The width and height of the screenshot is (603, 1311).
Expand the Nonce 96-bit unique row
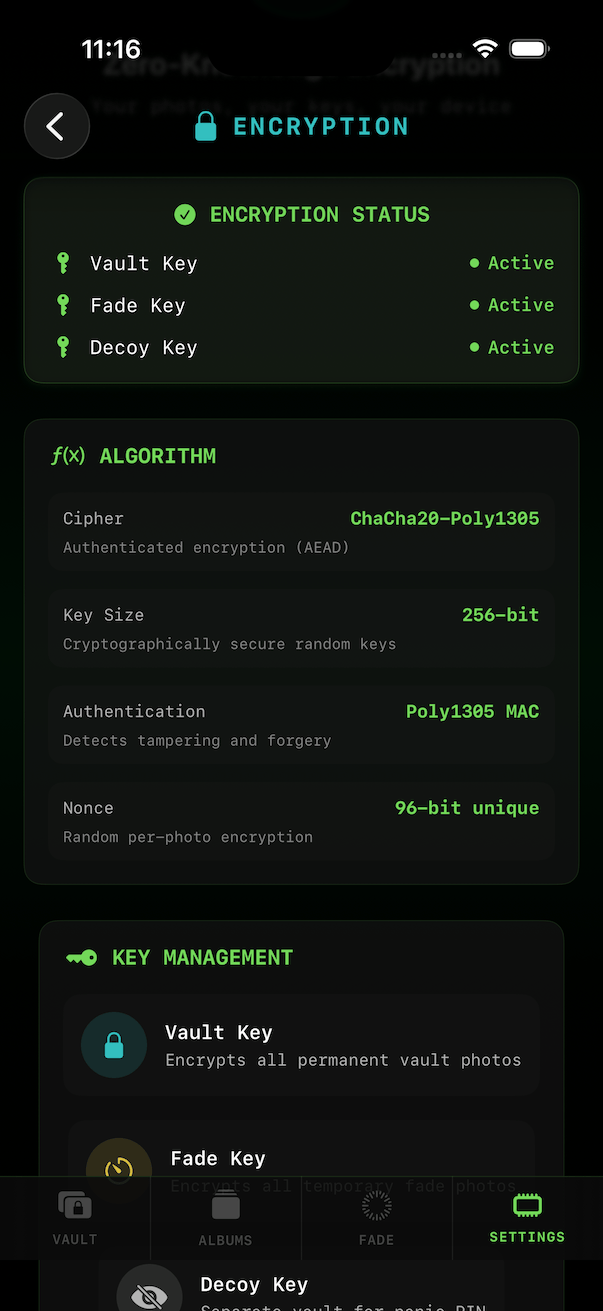click(x=301, y=821)
